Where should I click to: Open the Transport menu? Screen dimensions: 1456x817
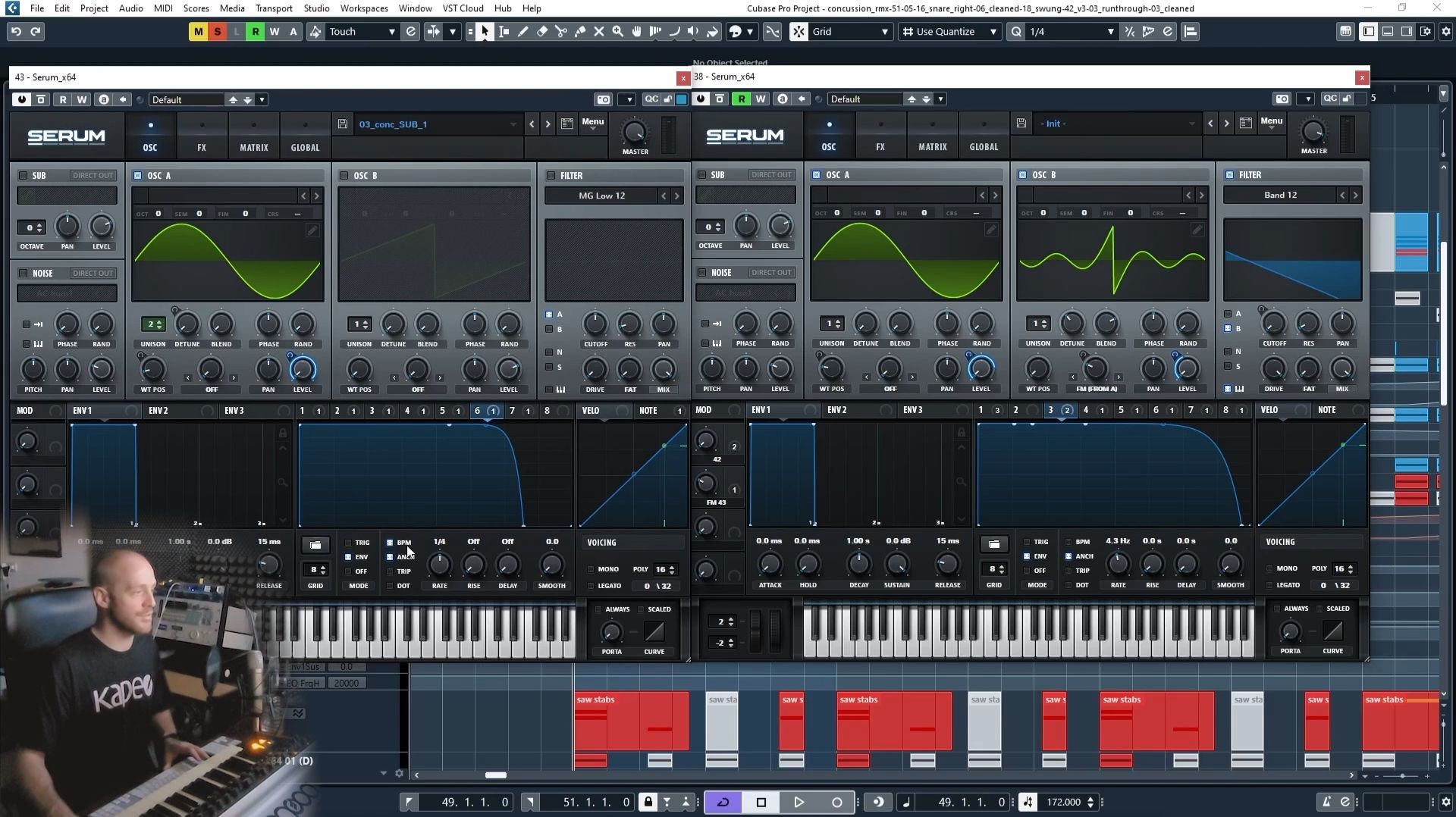coord(273,8)
